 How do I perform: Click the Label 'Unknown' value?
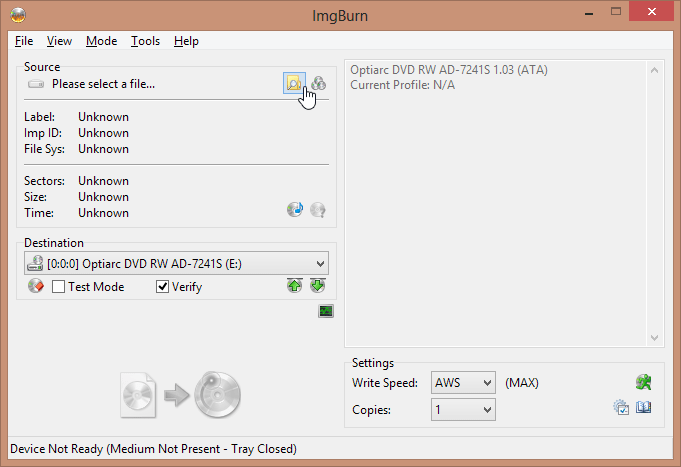pyautogui.click(x=103, y=117)
